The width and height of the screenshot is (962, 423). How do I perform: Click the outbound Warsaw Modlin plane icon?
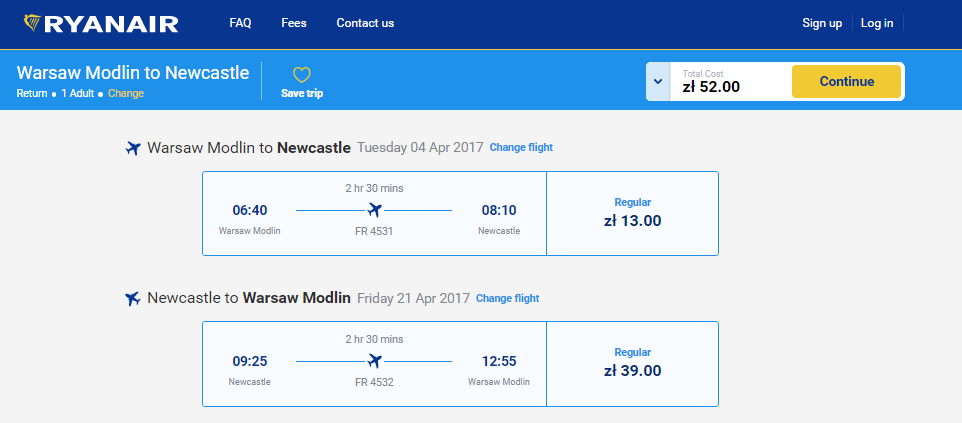[134, 148]
